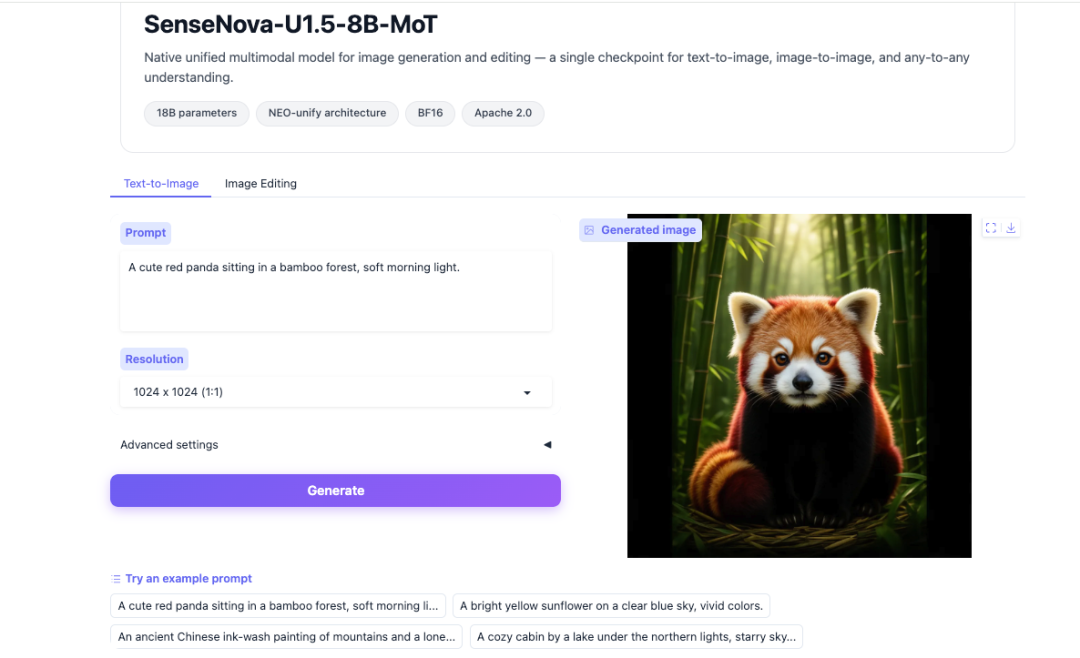Choose the ancient Chinese ink-wash example prompt
Screen dimensions: 1080x658
pos(286,637)
